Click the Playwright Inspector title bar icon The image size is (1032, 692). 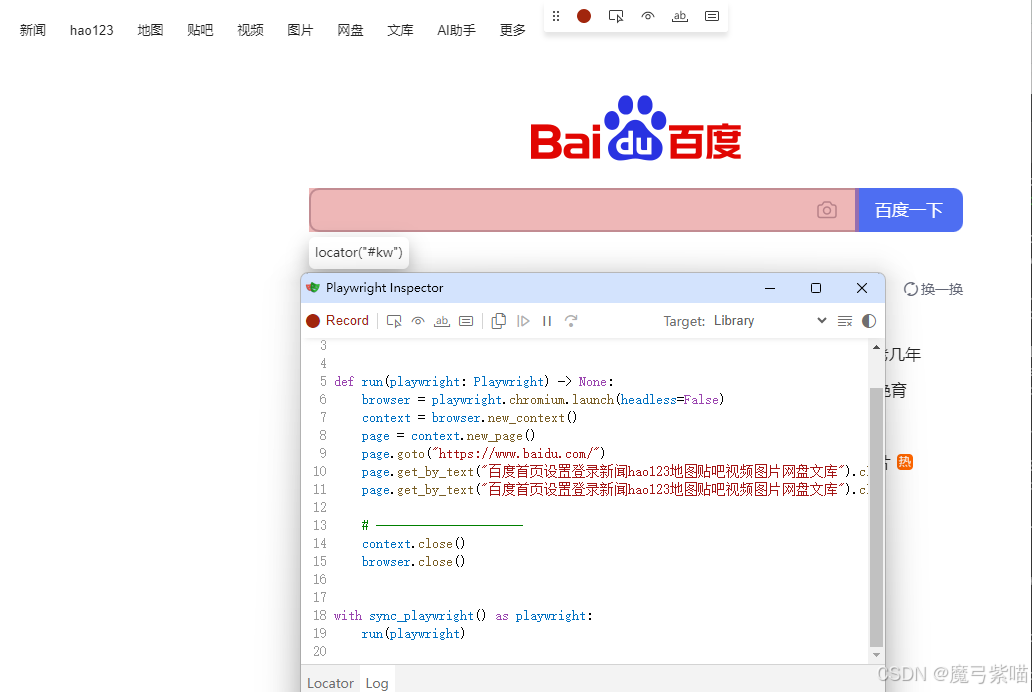click(313, 288)
